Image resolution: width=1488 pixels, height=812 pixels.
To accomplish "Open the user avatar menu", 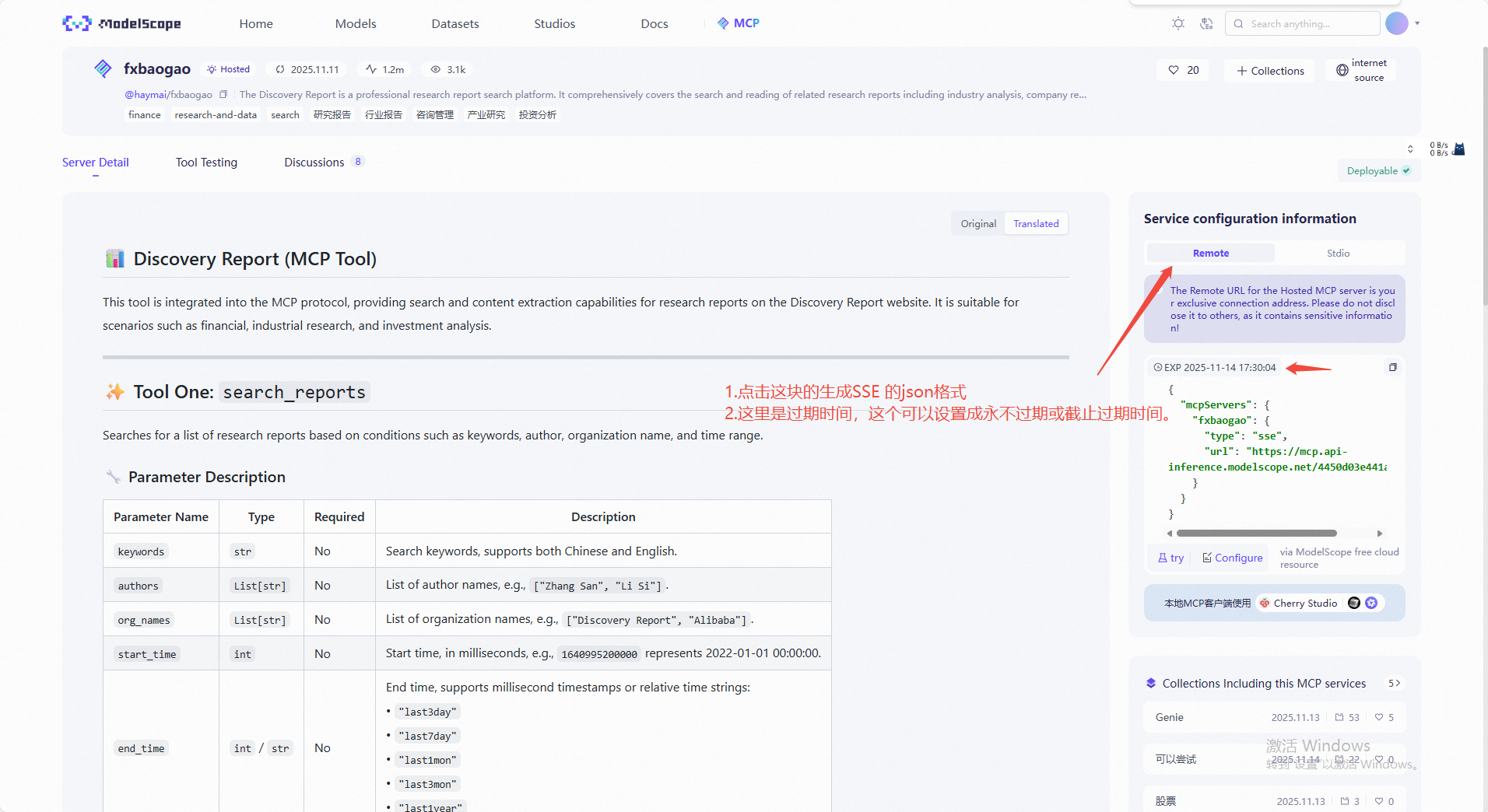I will (1397, 23).
